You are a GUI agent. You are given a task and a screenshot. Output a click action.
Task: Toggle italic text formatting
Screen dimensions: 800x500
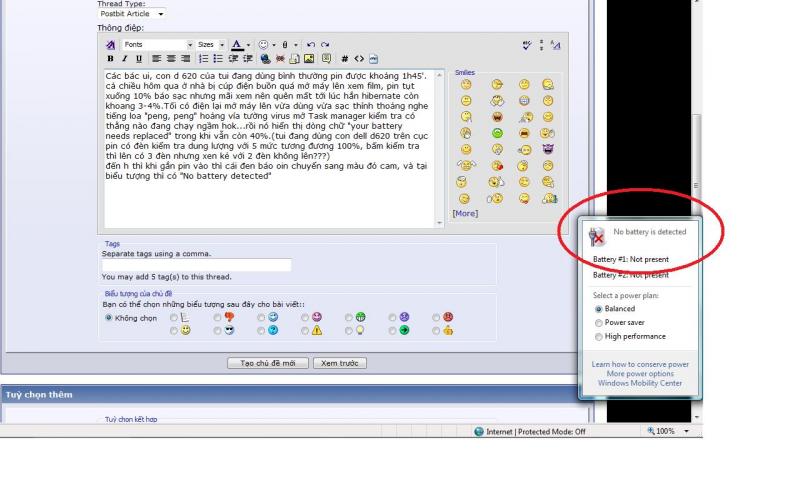[x=125, y=59]
